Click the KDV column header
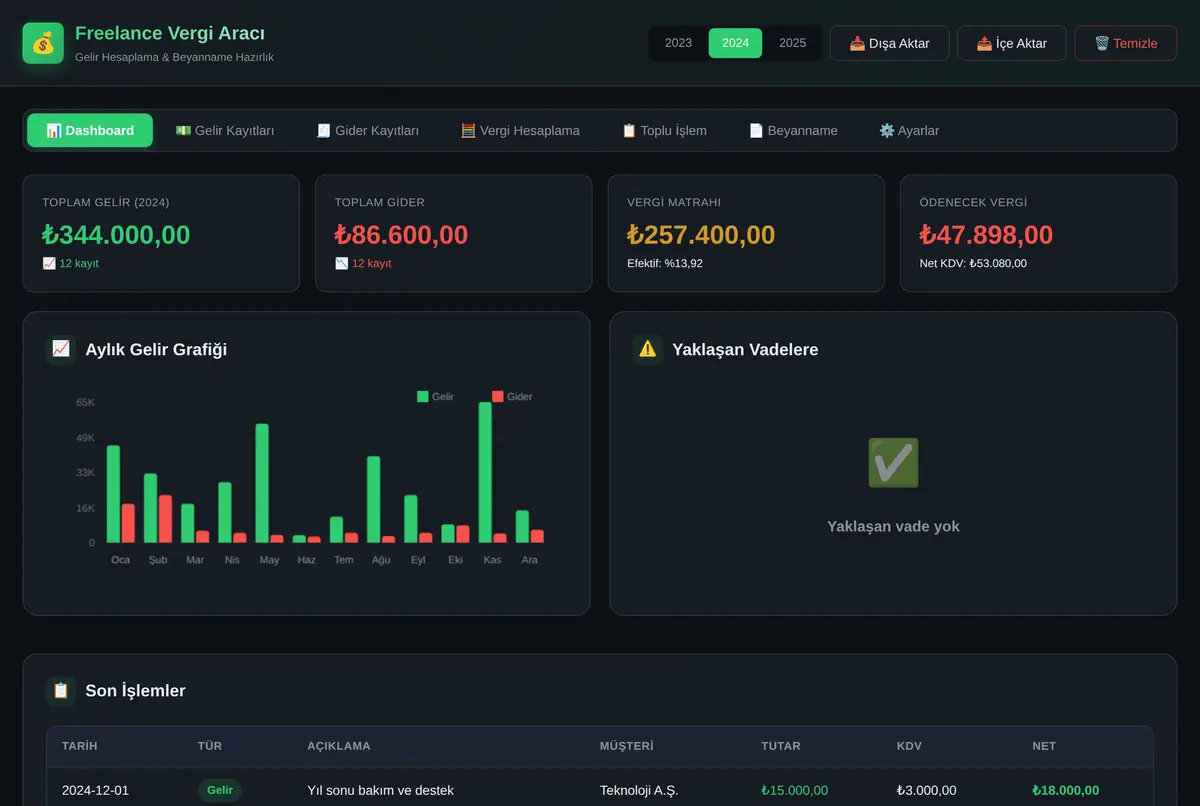Screen dimensions: 1200x806 coord(909,746)
